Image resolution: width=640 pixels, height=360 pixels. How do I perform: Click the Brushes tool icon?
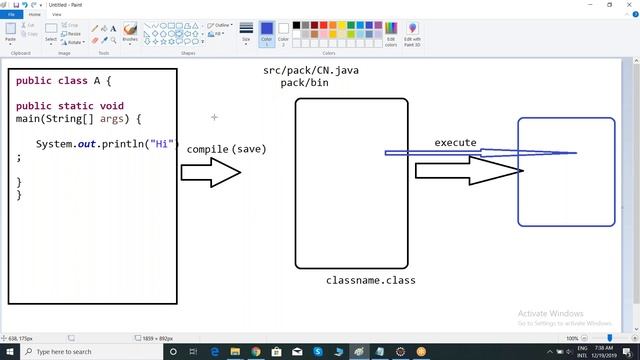click(130, 29)
